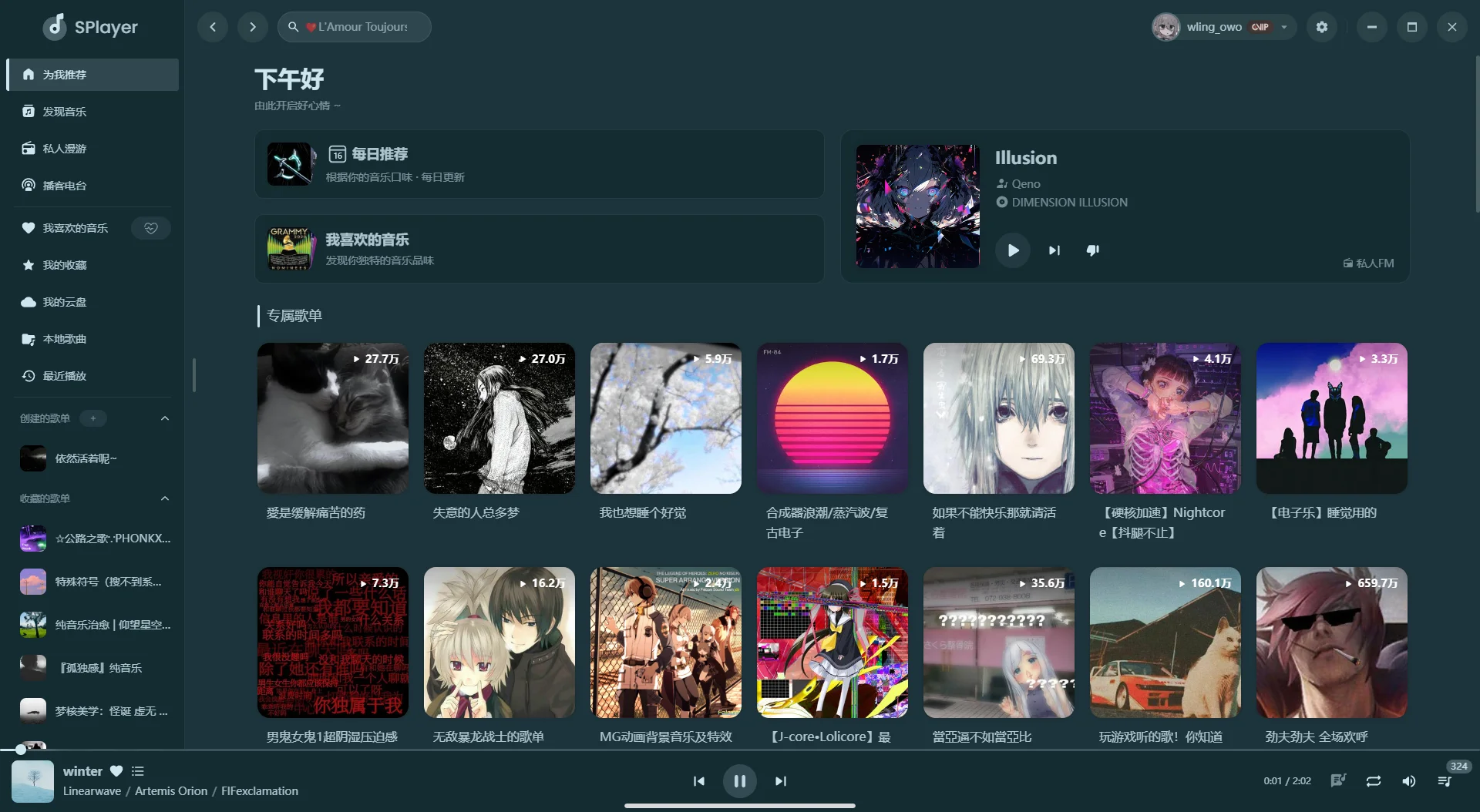Click the Linearwave artist in player bar
1480x812 pixels.
click(92, 791)
